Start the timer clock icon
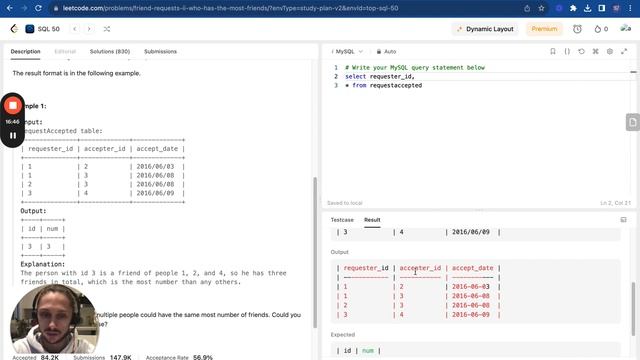 tap(577, 29)
